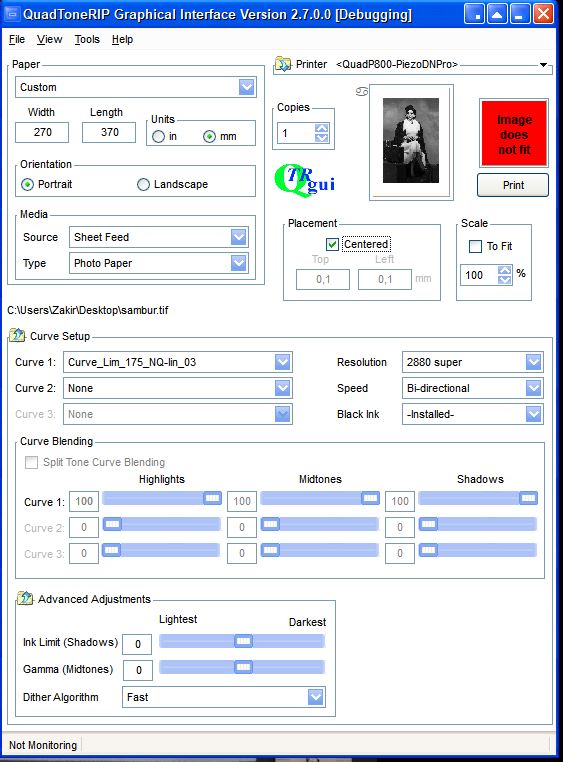This screenshot has height=762, width=563.
Task: Select inches as the units
Action: click(x=158, y=137)
